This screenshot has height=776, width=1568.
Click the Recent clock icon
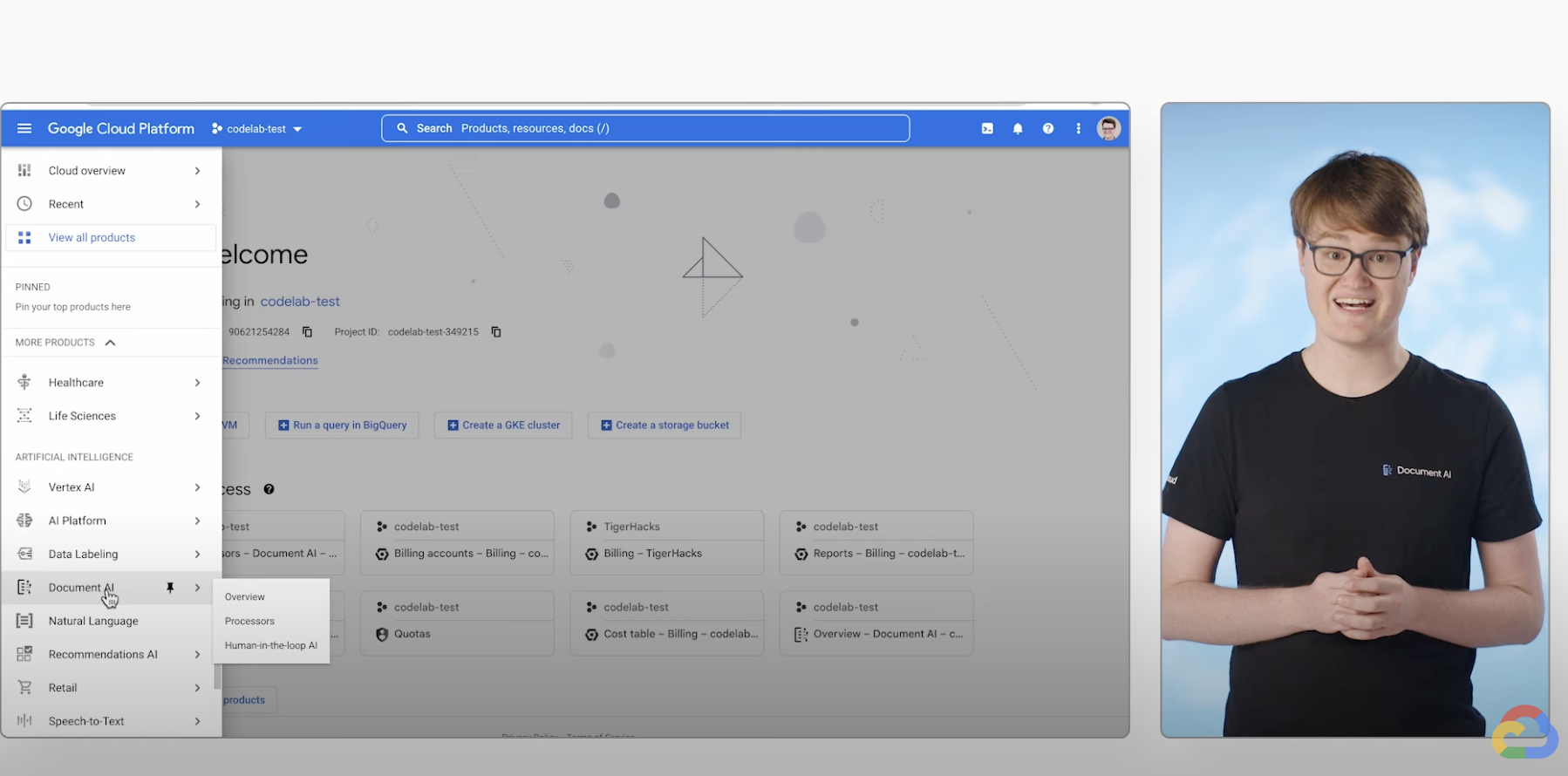tap(24, 203)
